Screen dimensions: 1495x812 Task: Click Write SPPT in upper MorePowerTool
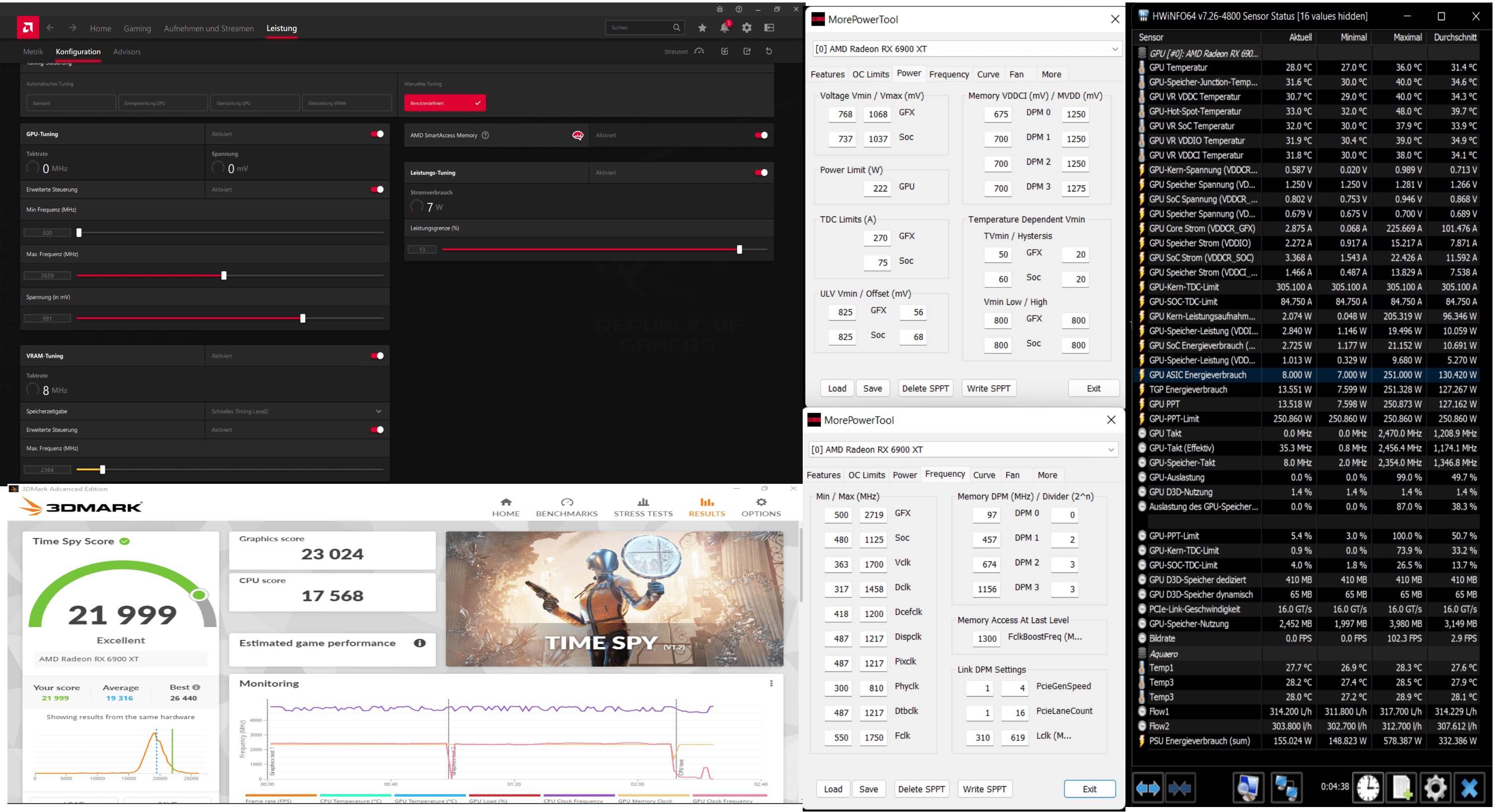988,388
